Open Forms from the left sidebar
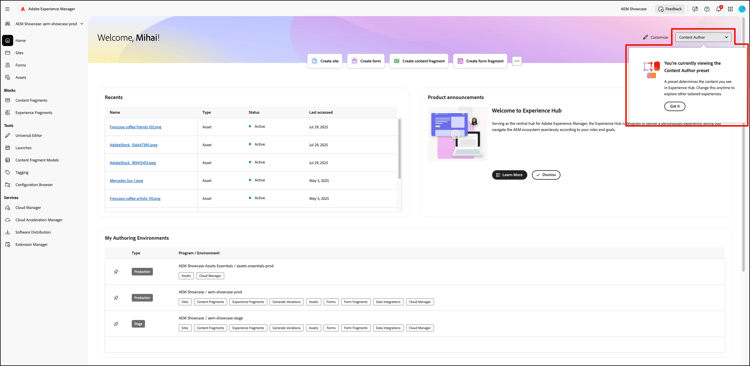 [20, 65]
